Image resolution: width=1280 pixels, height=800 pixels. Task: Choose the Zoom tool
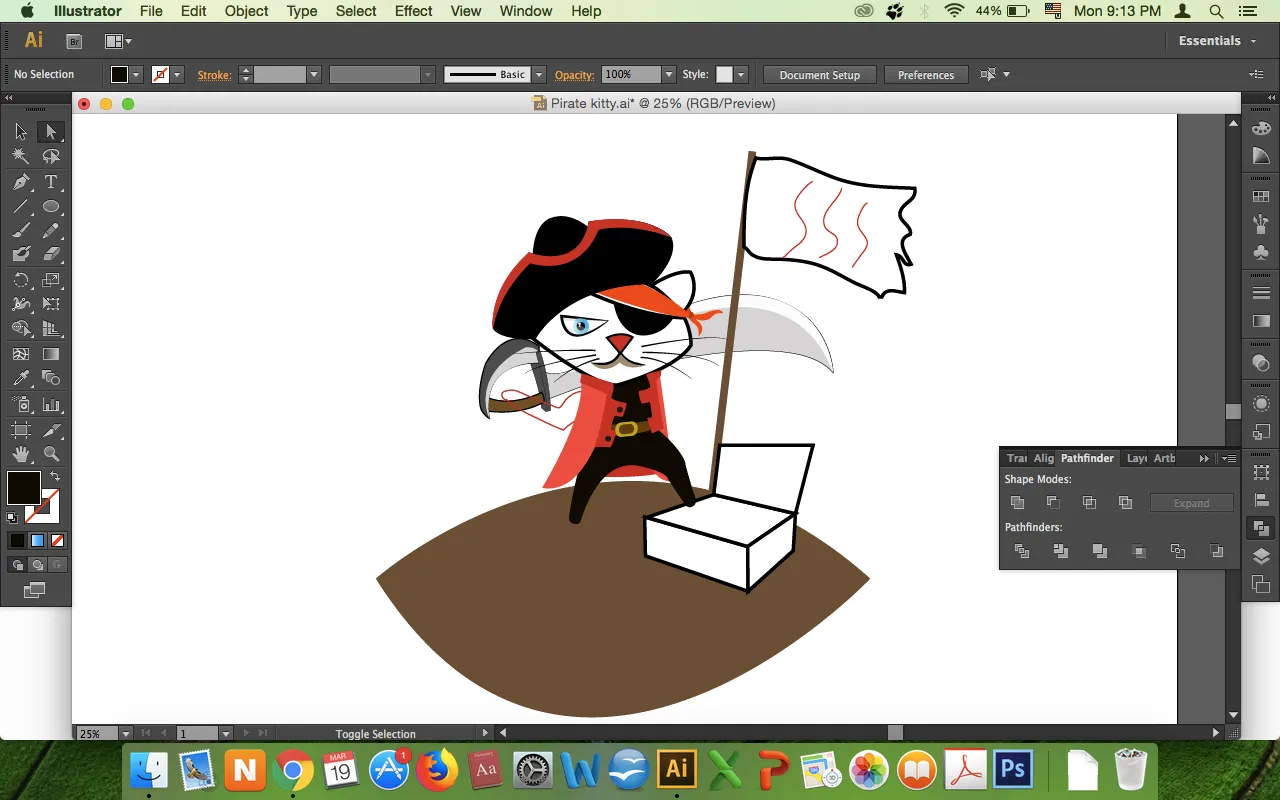51,455
